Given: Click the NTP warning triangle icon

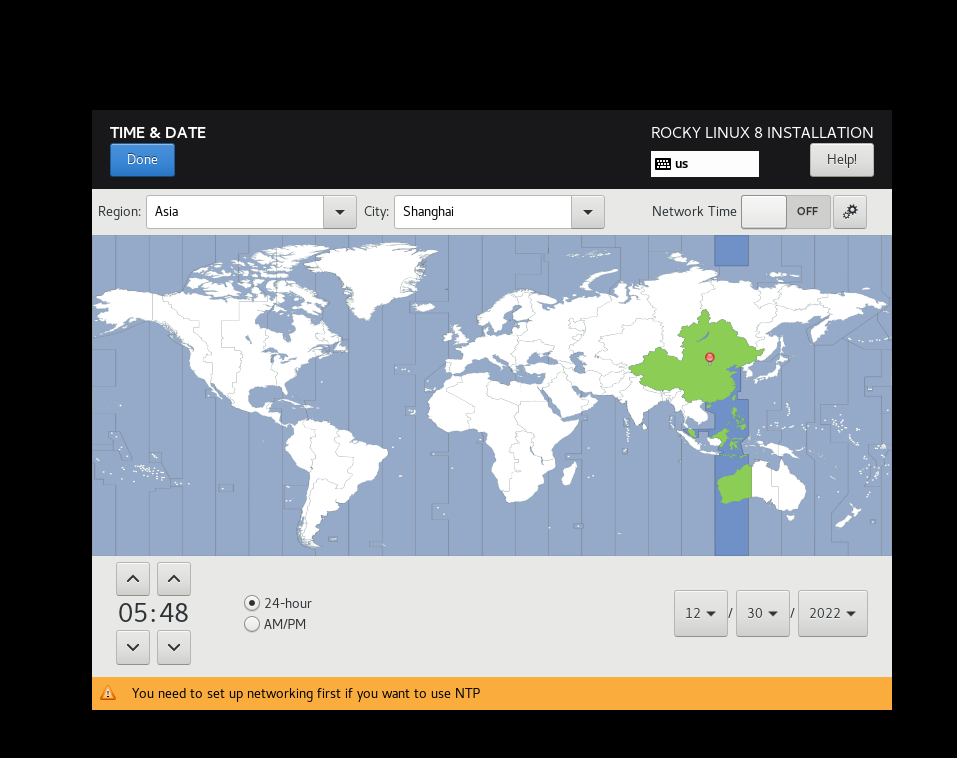Looking at the screenshot, I should 108,693.
